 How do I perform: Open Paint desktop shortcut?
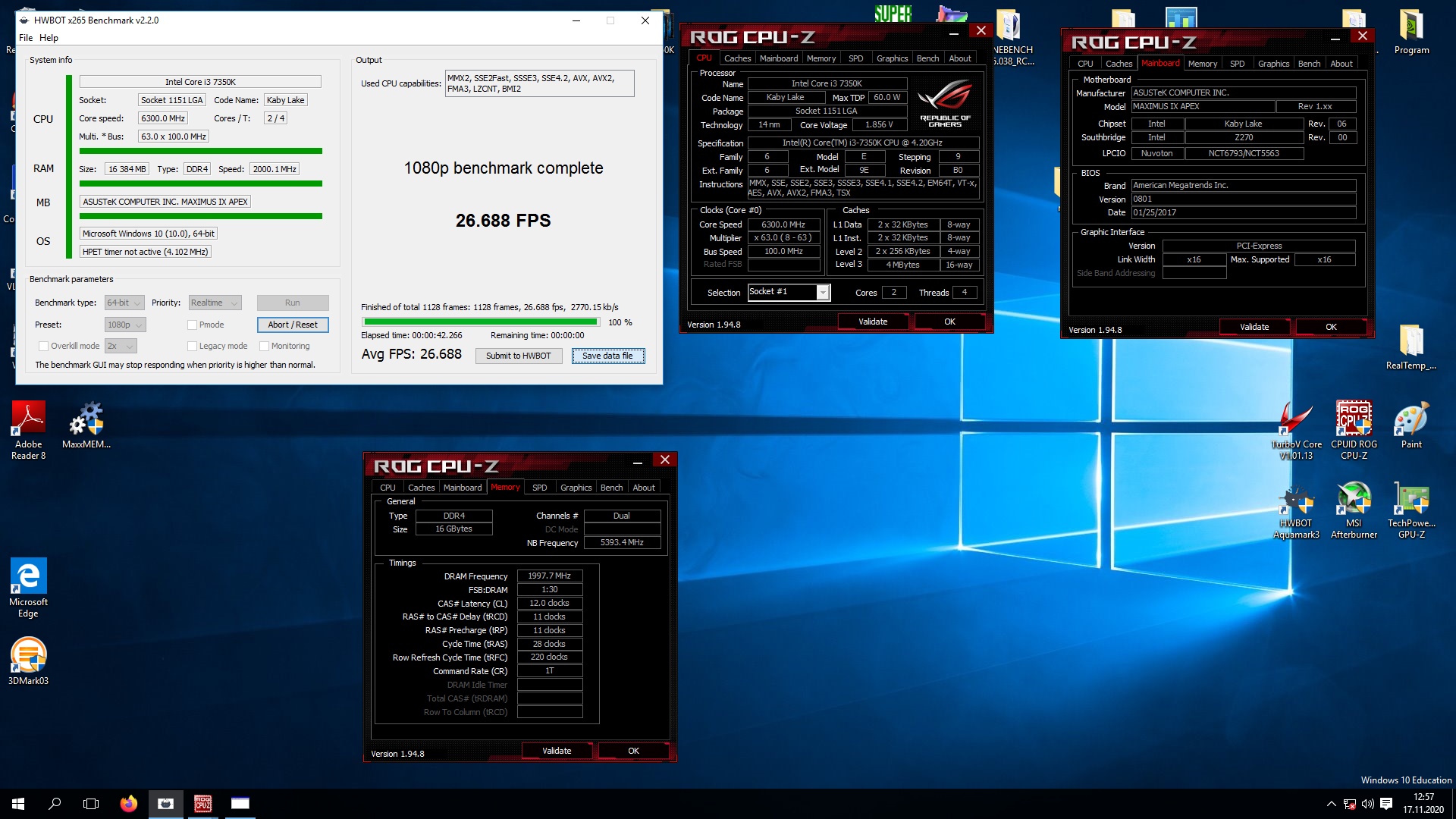tap(1411, 425)
